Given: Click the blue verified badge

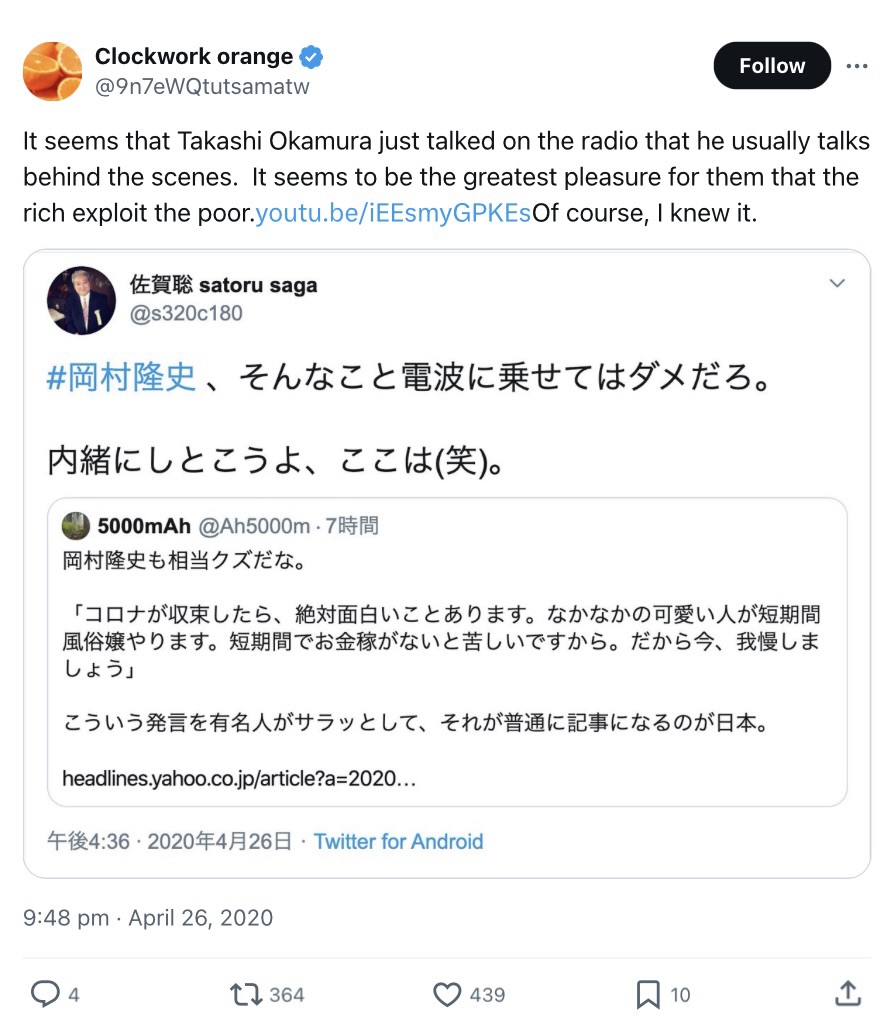Looking at the screenshot, I should 312,57.
